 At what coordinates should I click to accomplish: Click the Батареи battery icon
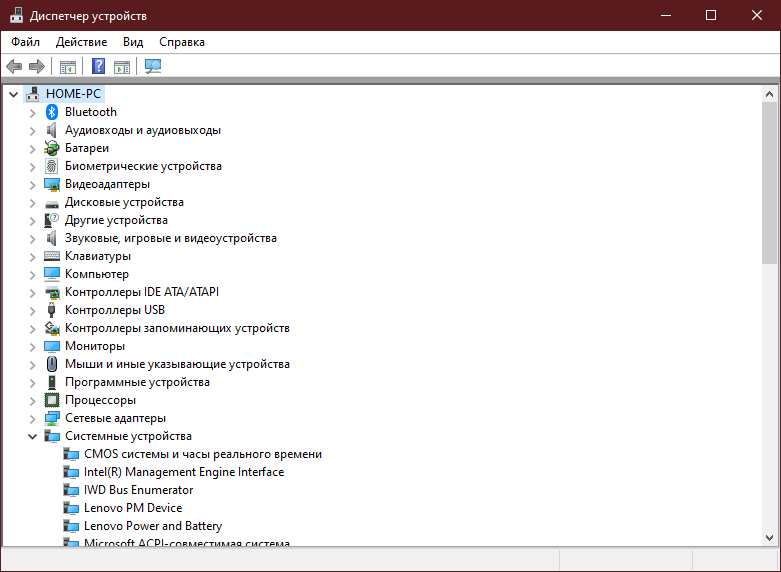click(52, 148)
